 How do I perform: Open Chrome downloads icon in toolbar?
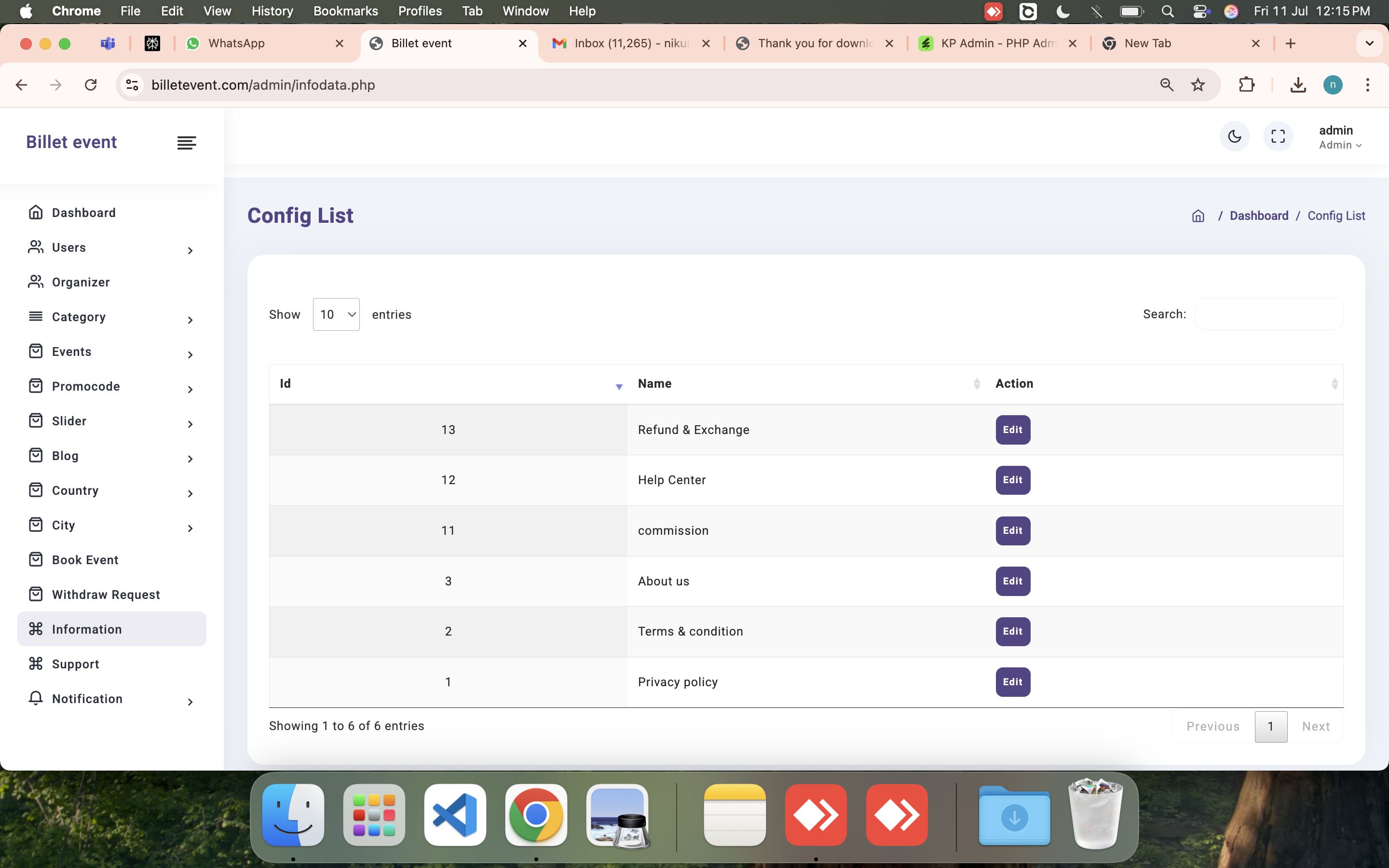(1298, 85)
